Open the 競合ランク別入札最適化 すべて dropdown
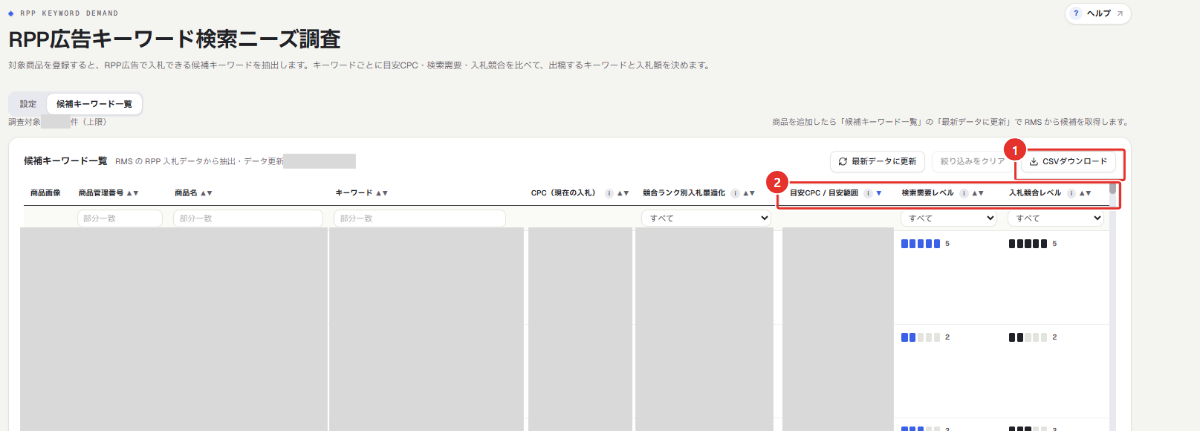 point(705,218)
